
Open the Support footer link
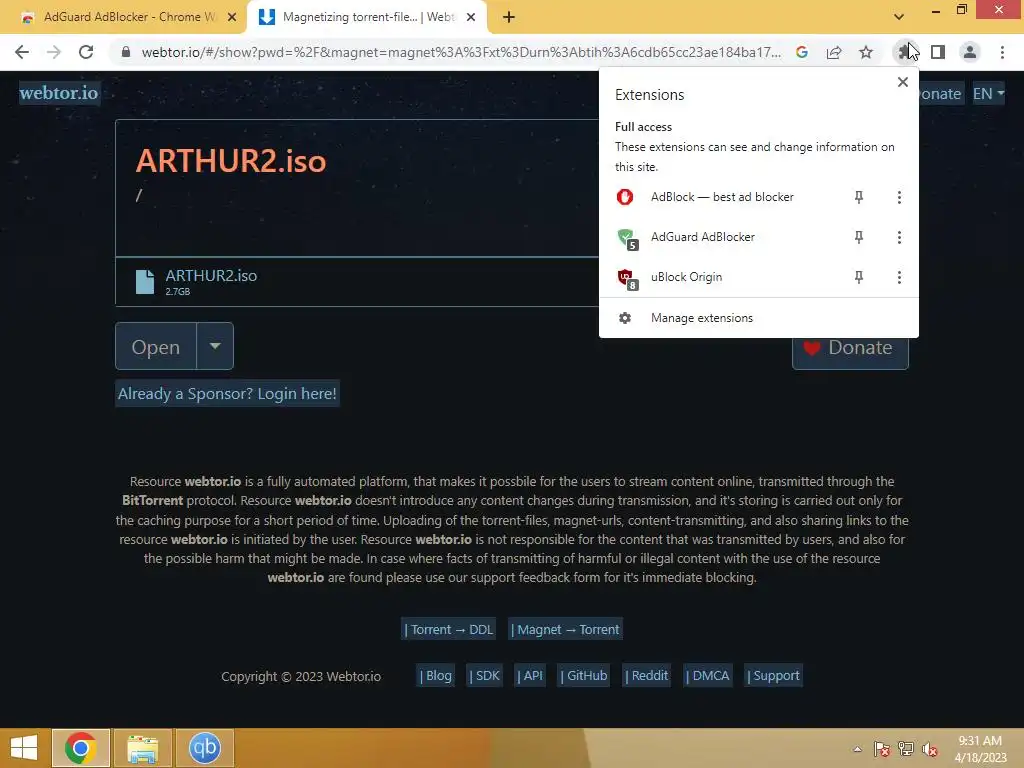(x=773, y=676)
